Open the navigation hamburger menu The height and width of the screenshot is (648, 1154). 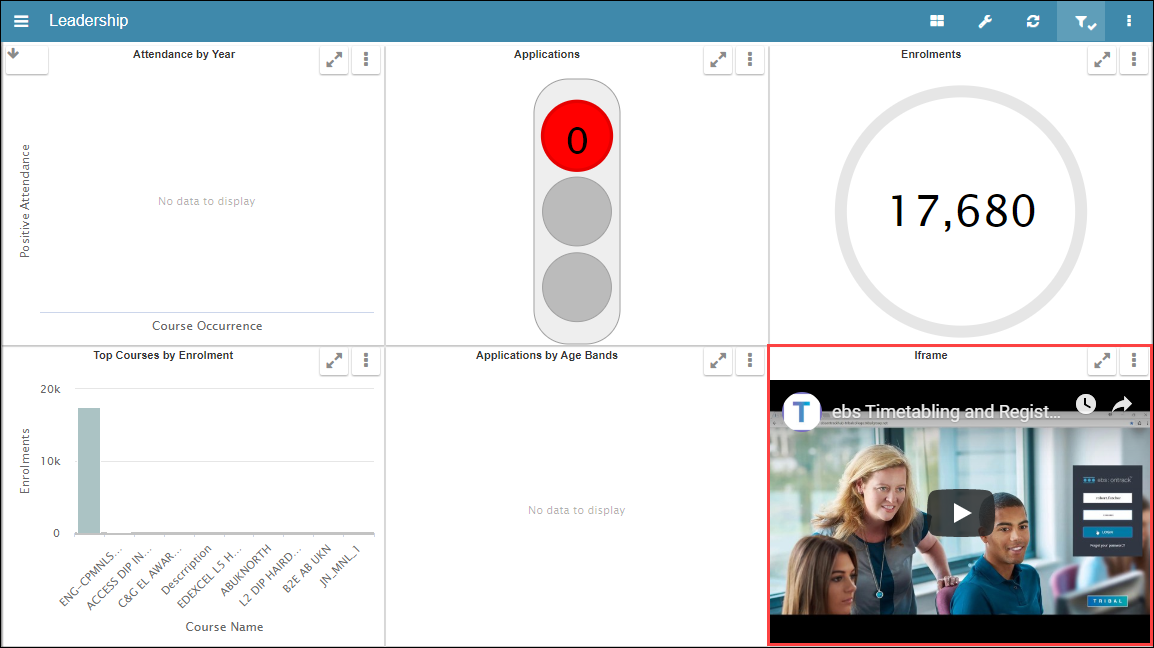[21, 20]
